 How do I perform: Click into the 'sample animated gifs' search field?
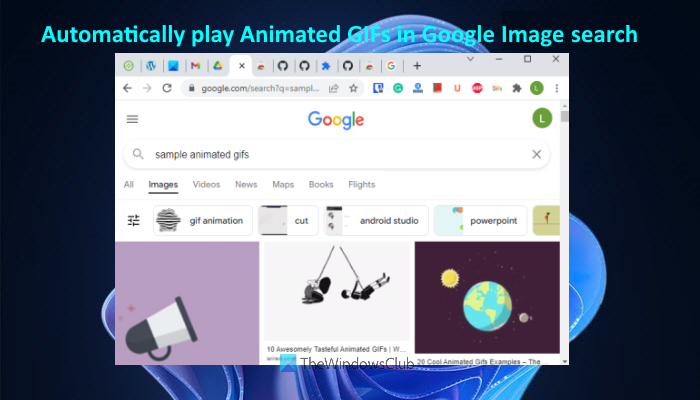click(x=336, y=154)
